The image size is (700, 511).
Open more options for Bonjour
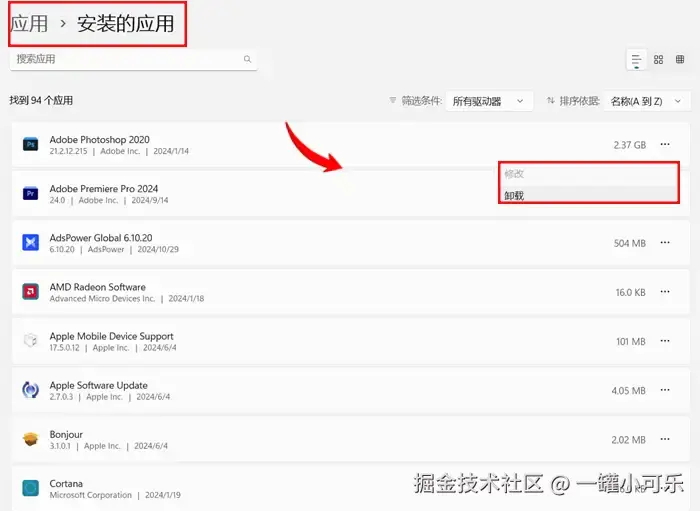point(665,439)
